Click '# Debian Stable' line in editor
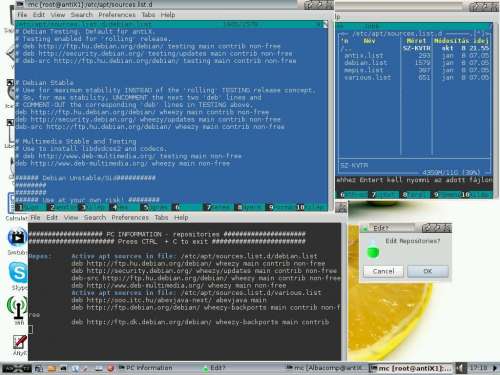The height and width of the screenshot is (375, 500). tap(45, 83)
